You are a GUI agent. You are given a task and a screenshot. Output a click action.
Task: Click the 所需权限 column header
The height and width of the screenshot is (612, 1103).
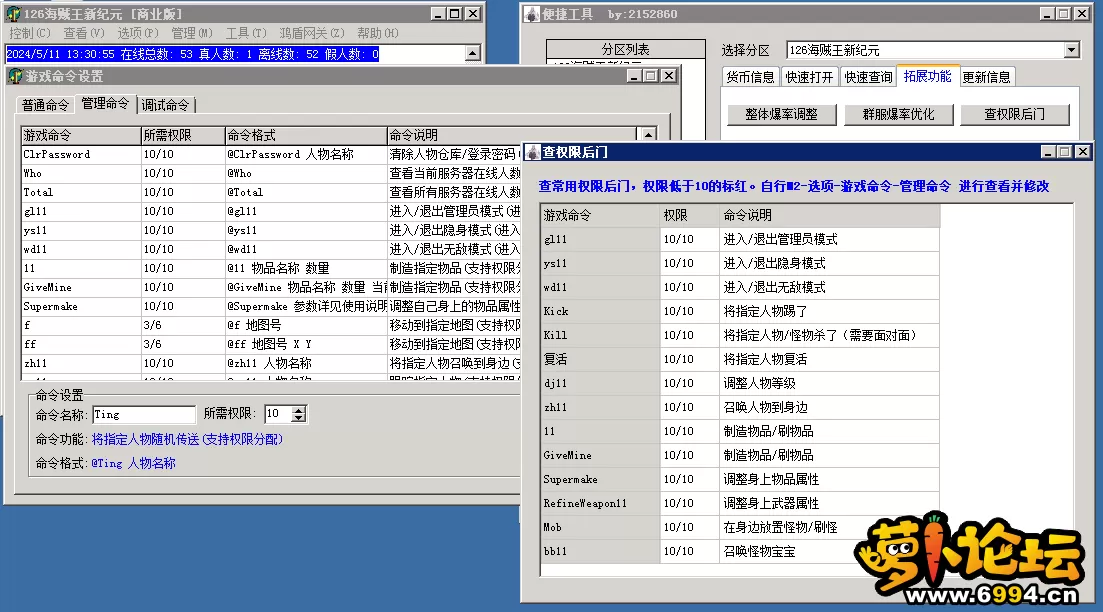182,135
